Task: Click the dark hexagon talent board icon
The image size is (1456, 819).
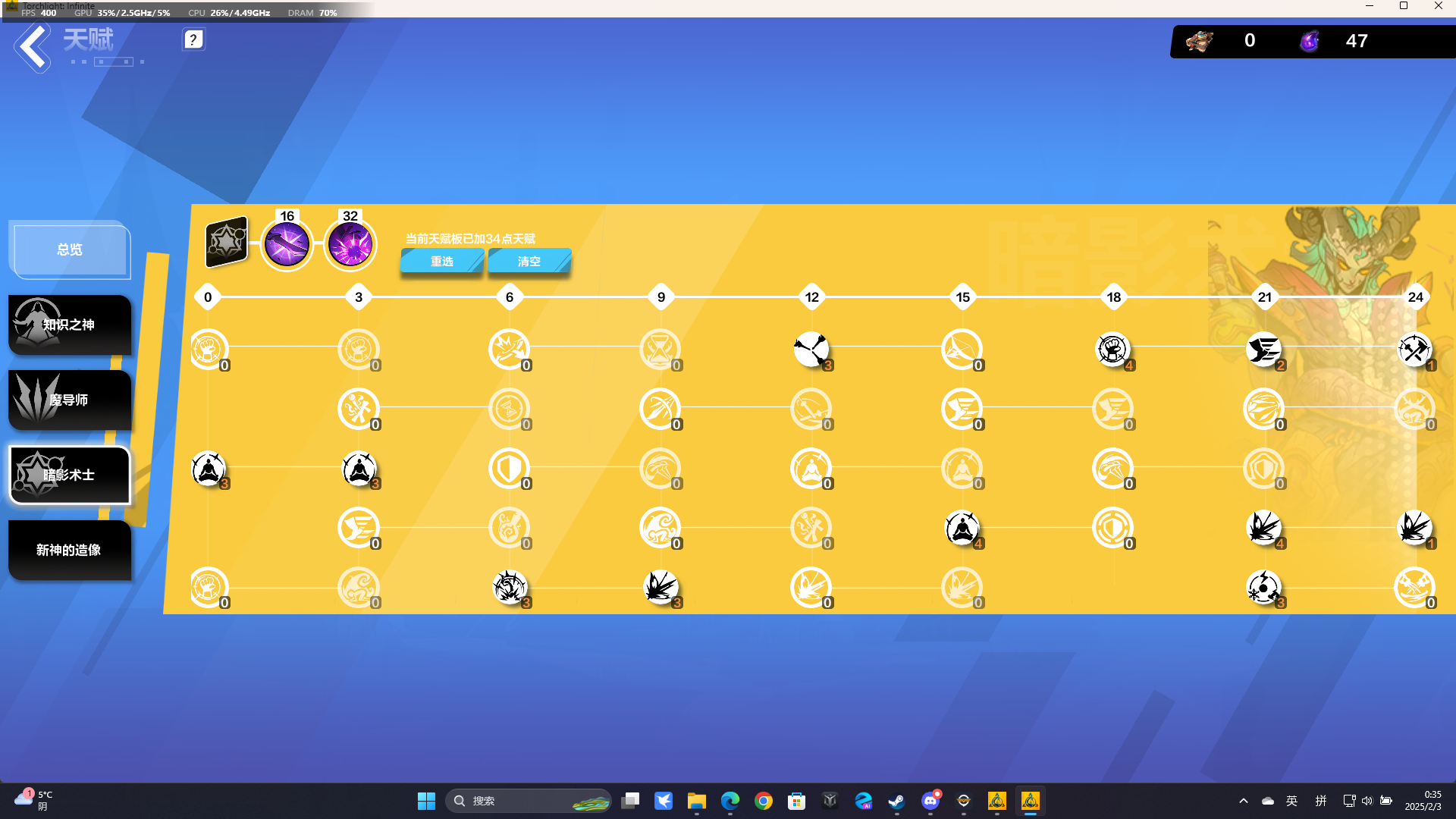Action: click(226, 242)
